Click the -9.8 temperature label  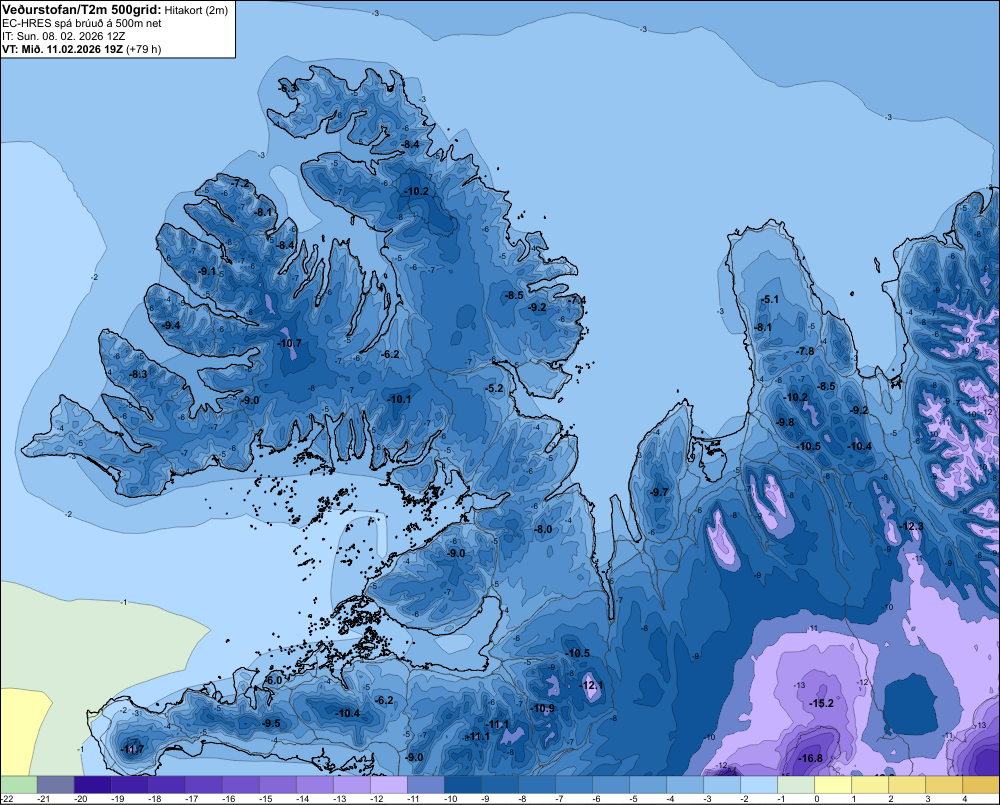point(785,422)
